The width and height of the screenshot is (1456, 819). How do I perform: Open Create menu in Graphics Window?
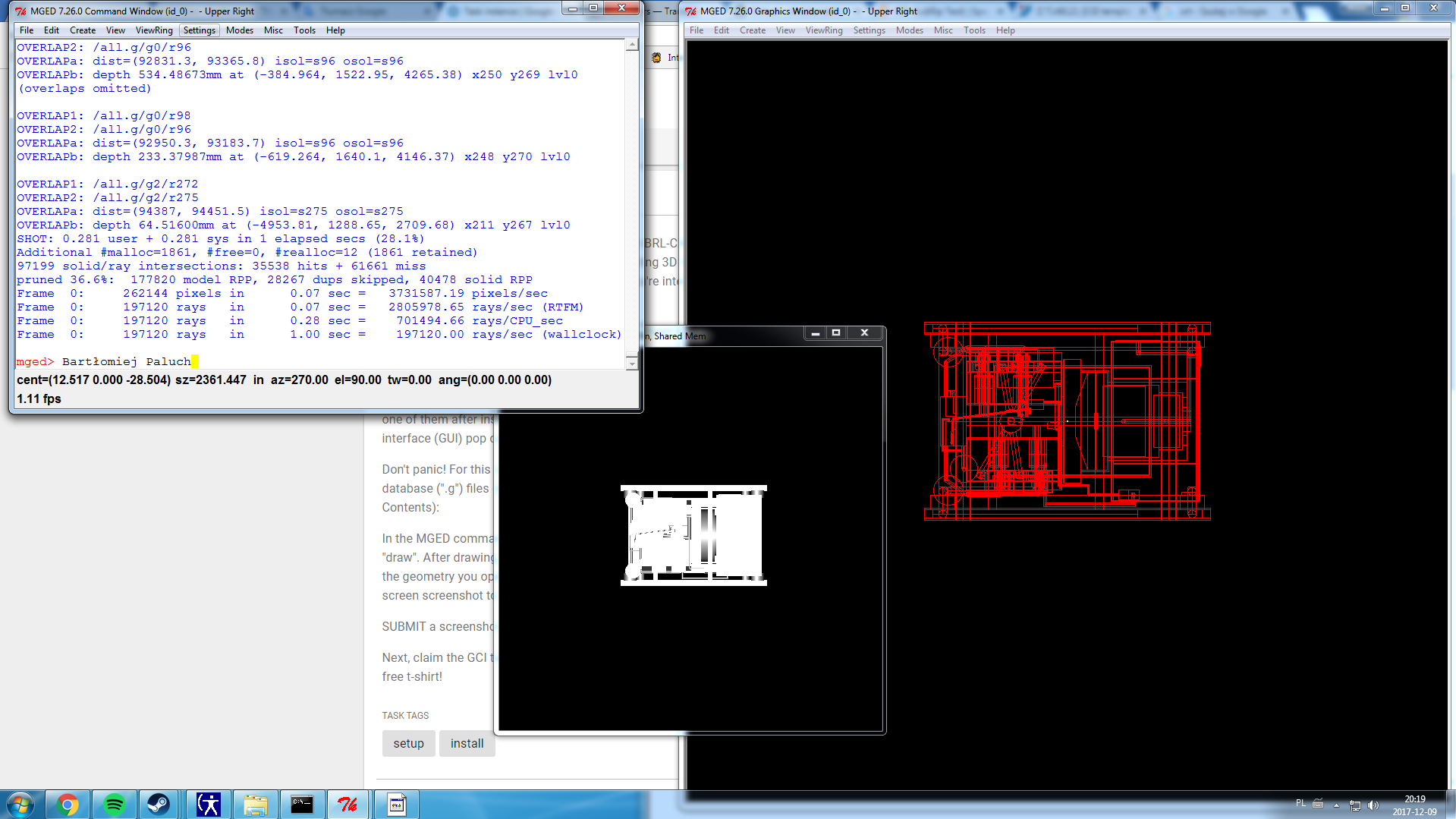753,30
